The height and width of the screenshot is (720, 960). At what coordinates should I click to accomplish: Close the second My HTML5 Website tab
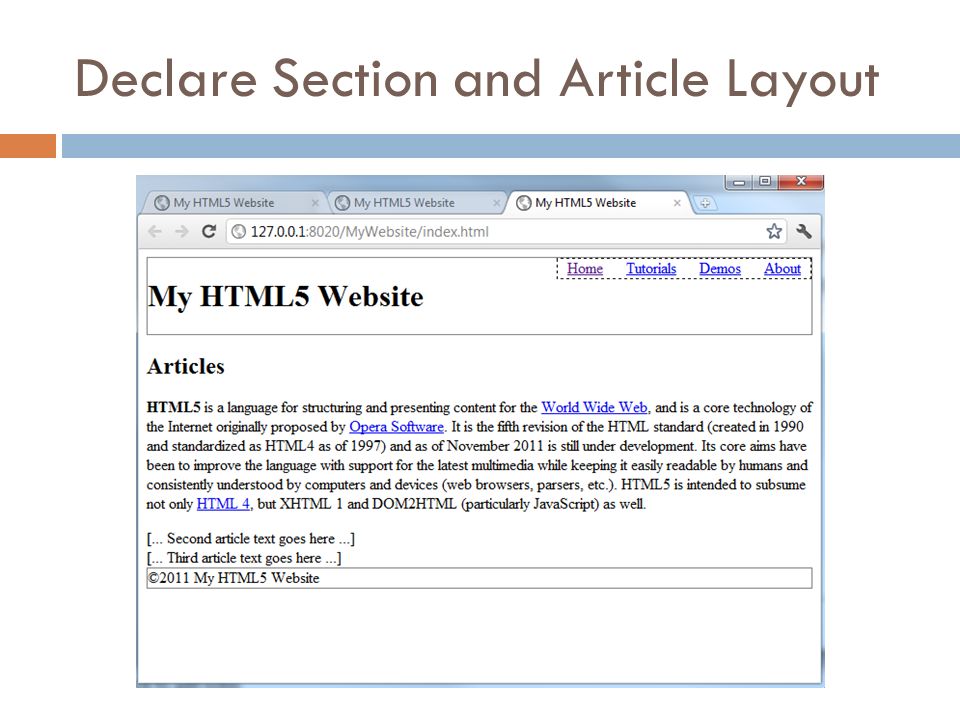496,203
